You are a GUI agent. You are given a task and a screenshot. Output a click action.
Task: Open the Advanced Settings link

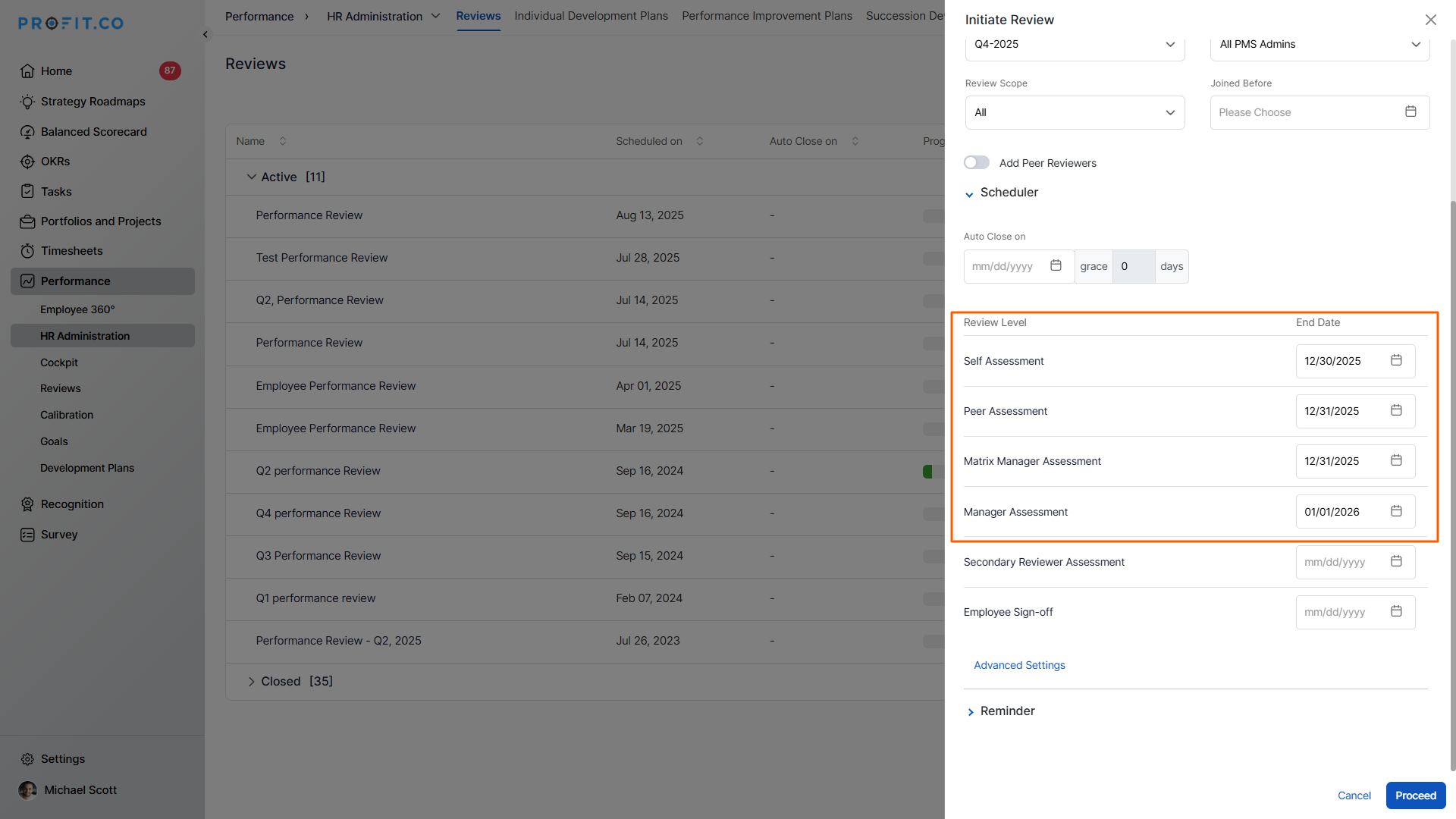(x=1019, y=665)
